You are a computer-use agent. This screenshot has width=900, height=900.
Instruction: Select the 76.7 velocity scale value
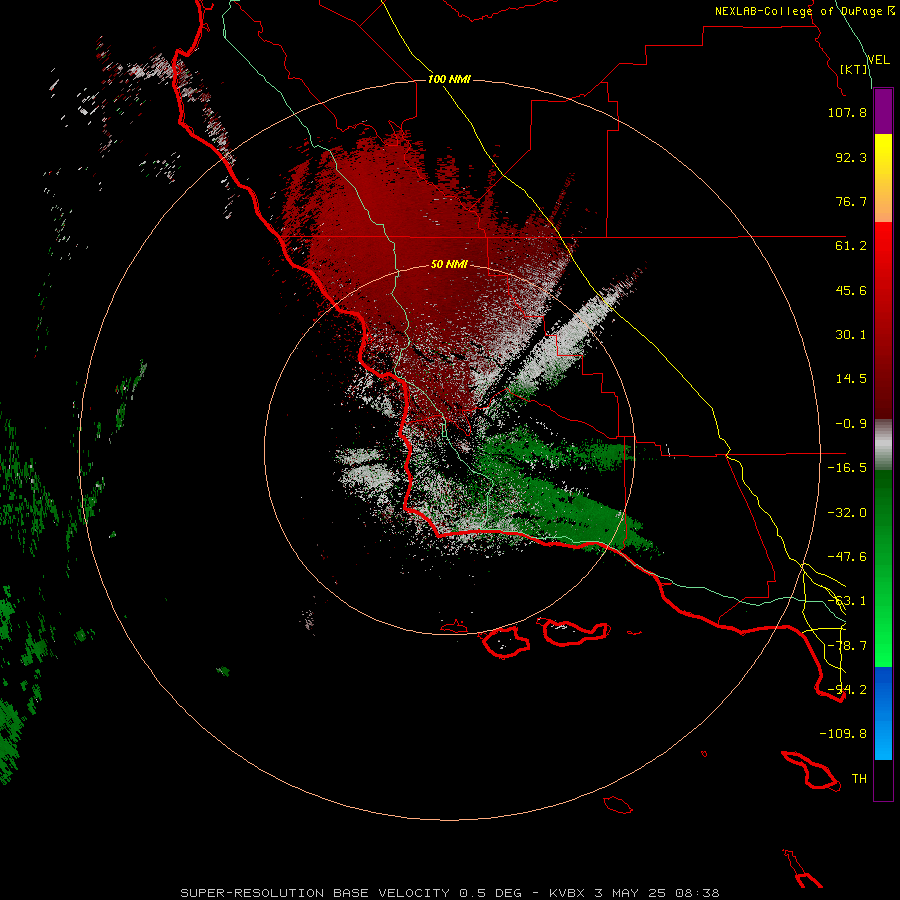click(851, 201)
